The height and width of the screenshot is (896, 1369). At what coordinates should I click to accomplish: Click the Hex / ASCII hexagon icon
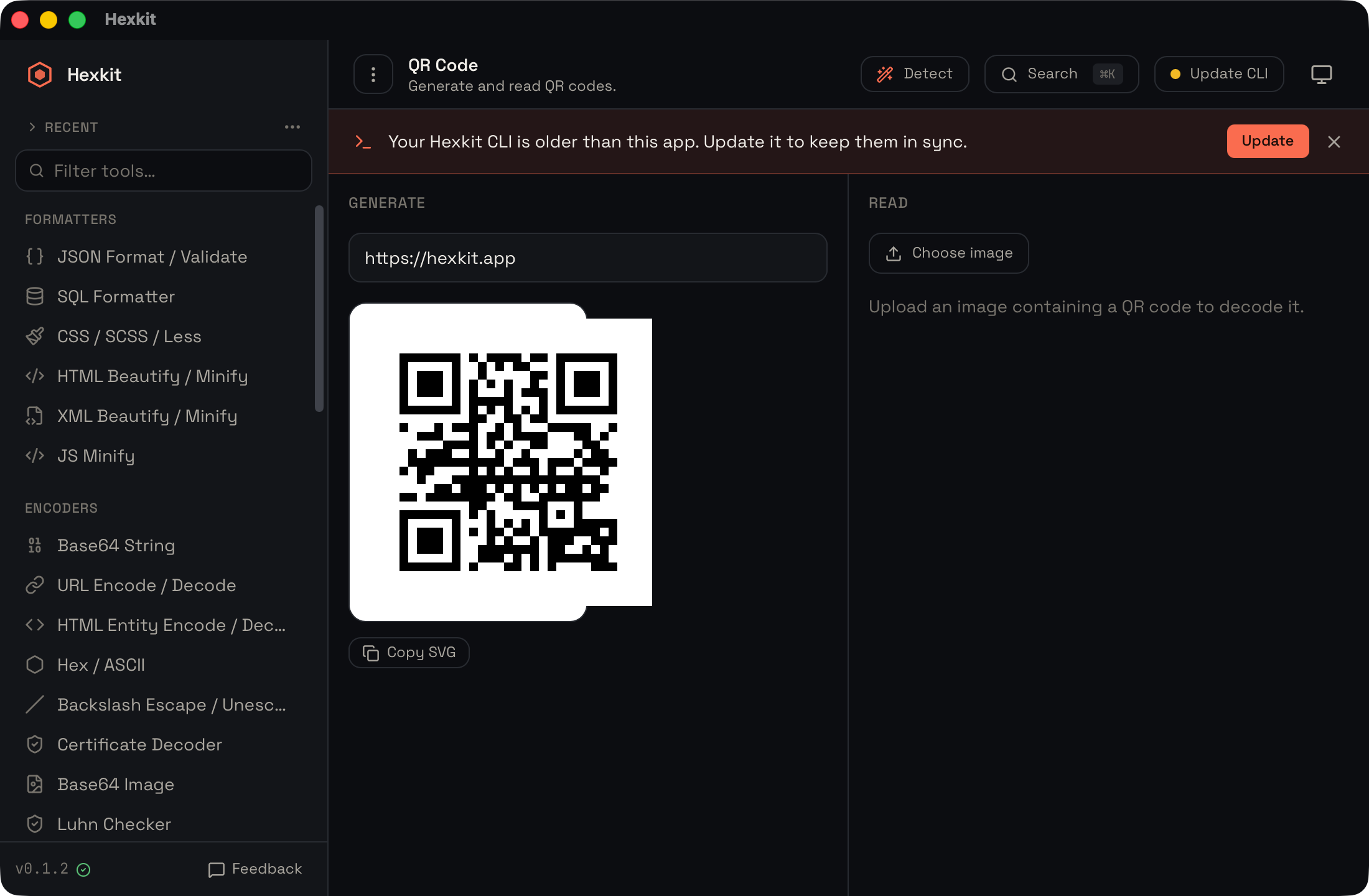pos(35,665)
